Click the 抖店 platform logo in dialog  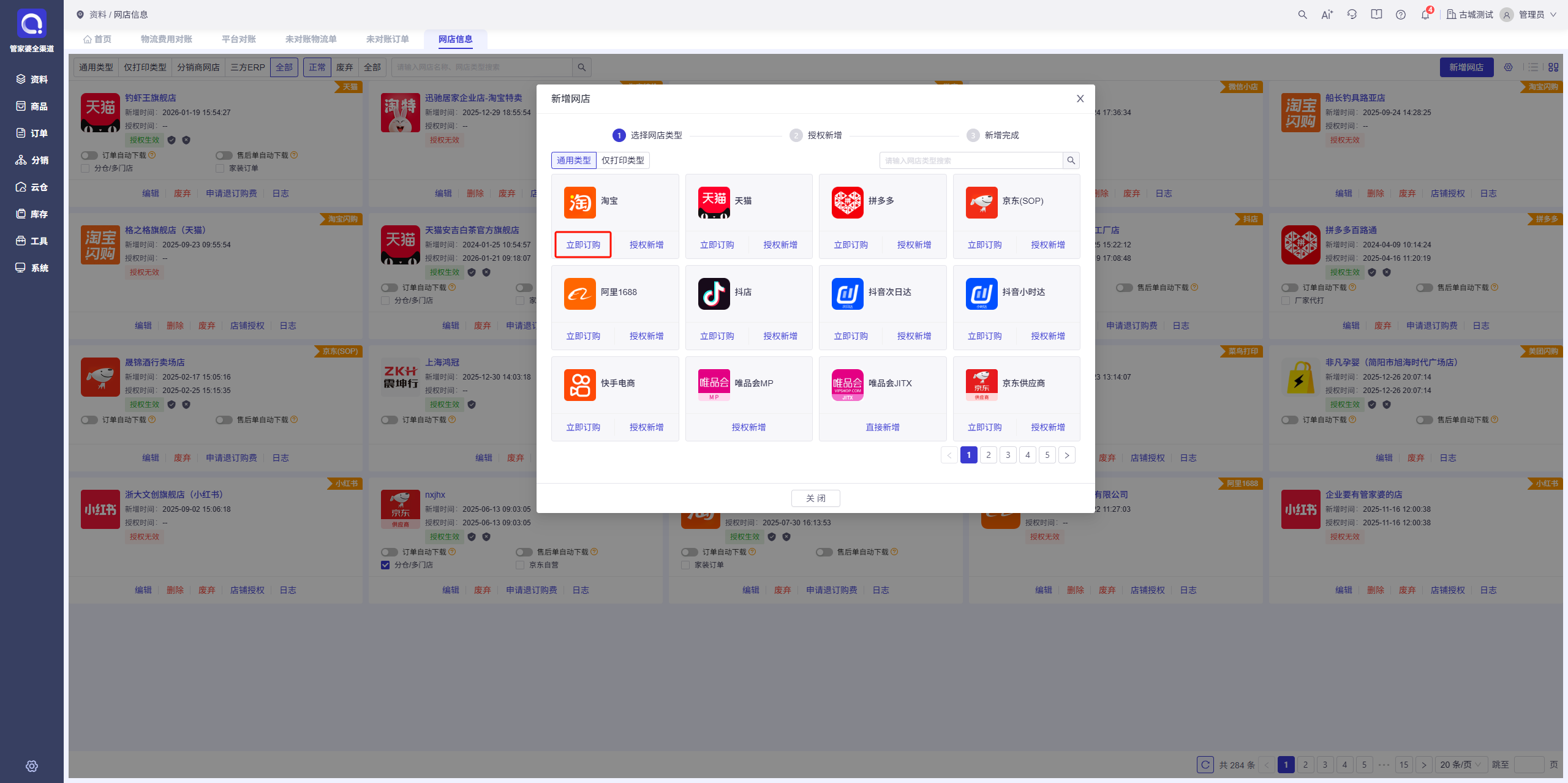[x=714, y=293]
